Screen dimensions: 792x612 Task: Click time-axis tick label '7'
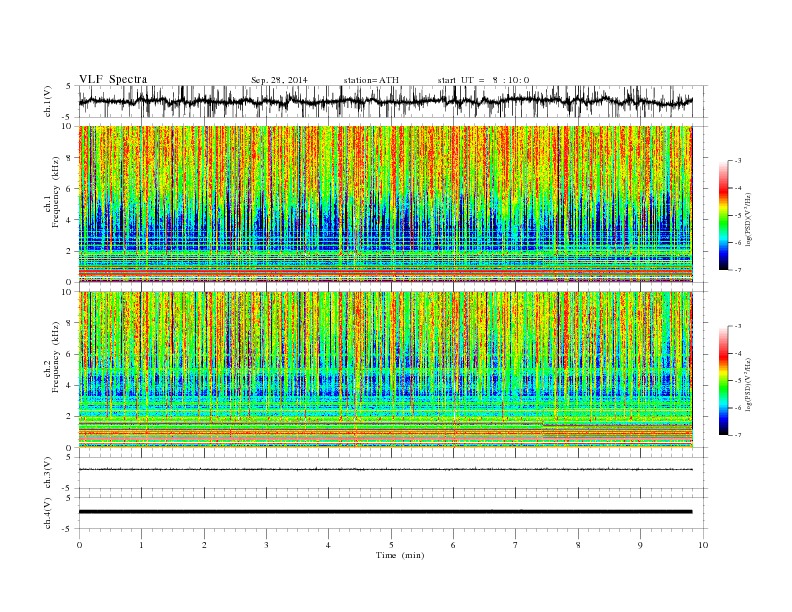coord(516,545)
